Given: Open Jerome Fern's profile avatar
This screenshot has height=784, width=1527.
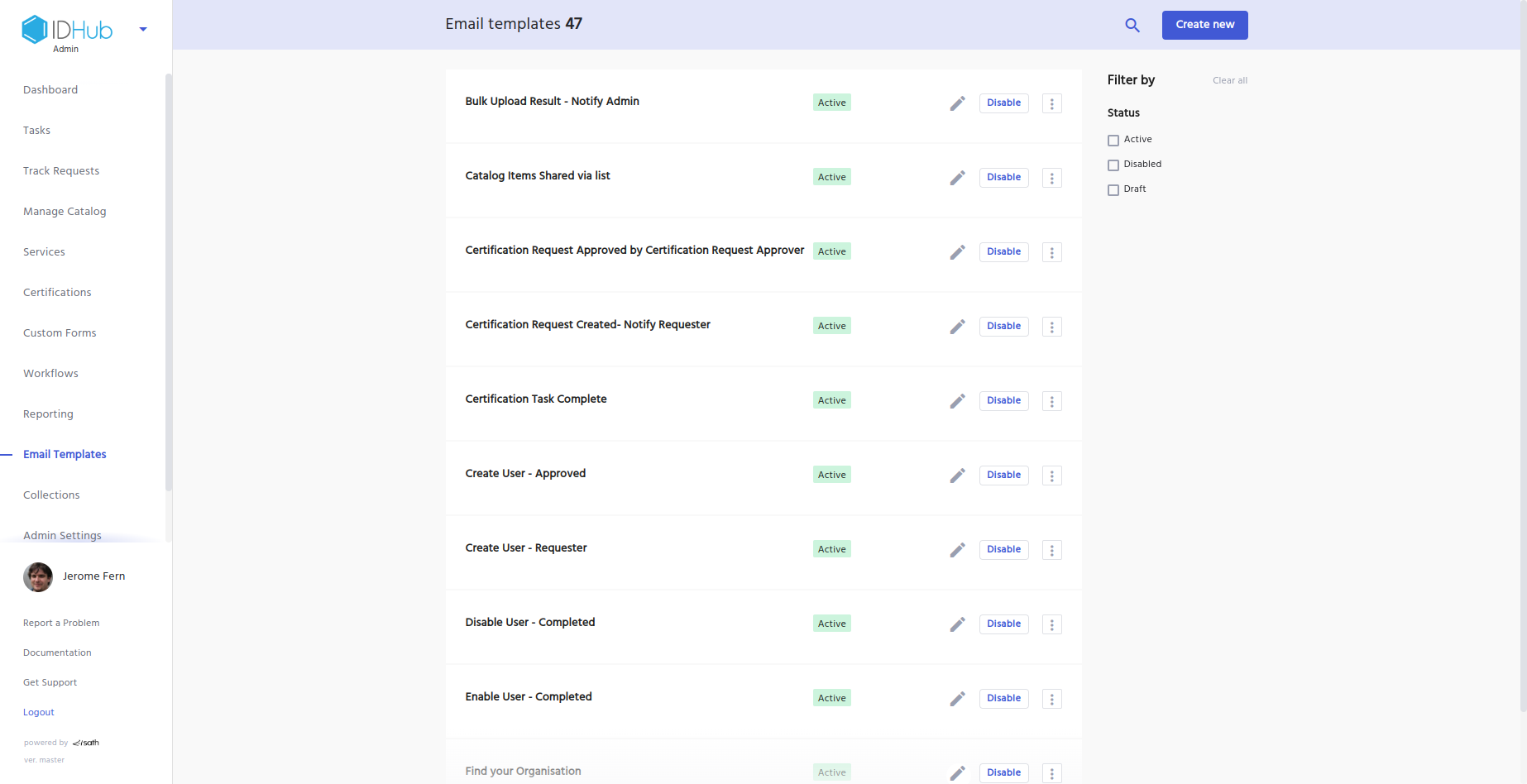Looking at the screenshot, I should (x=38, y=576).
